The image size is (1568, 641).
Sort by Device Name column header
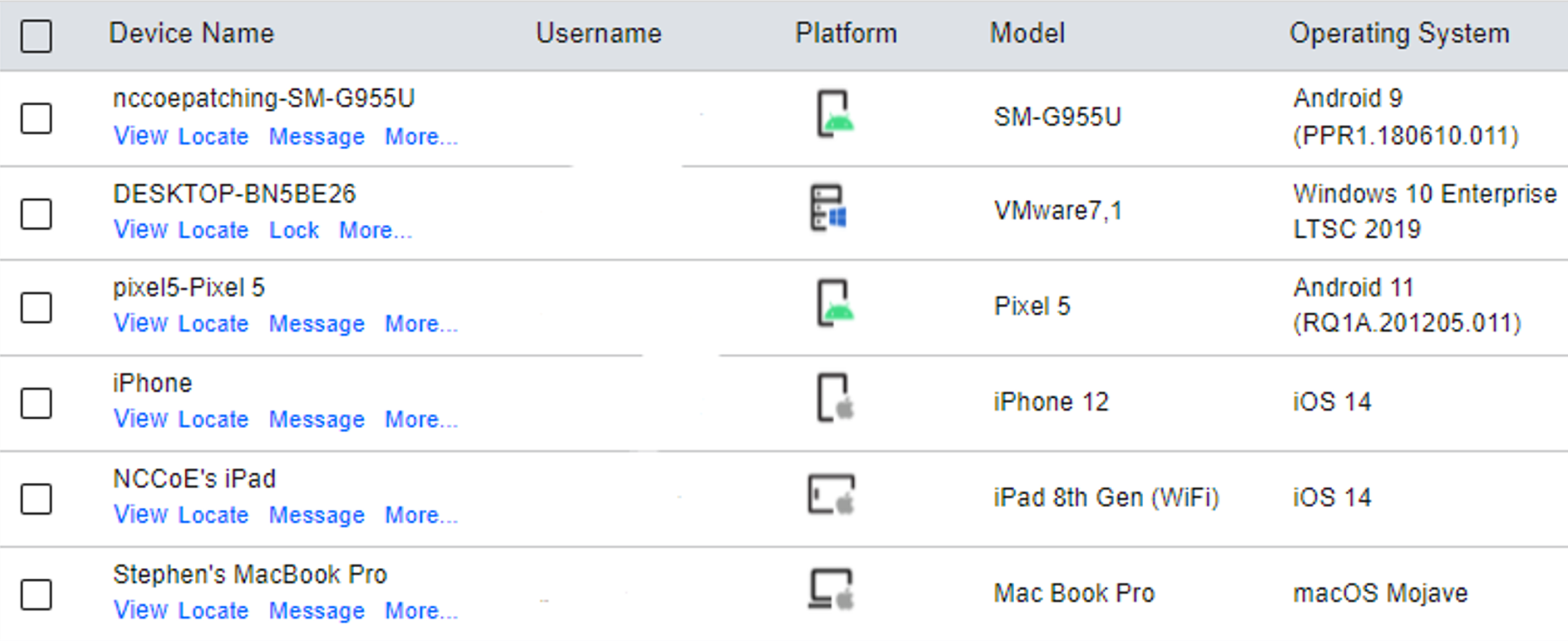click(192, 33)
